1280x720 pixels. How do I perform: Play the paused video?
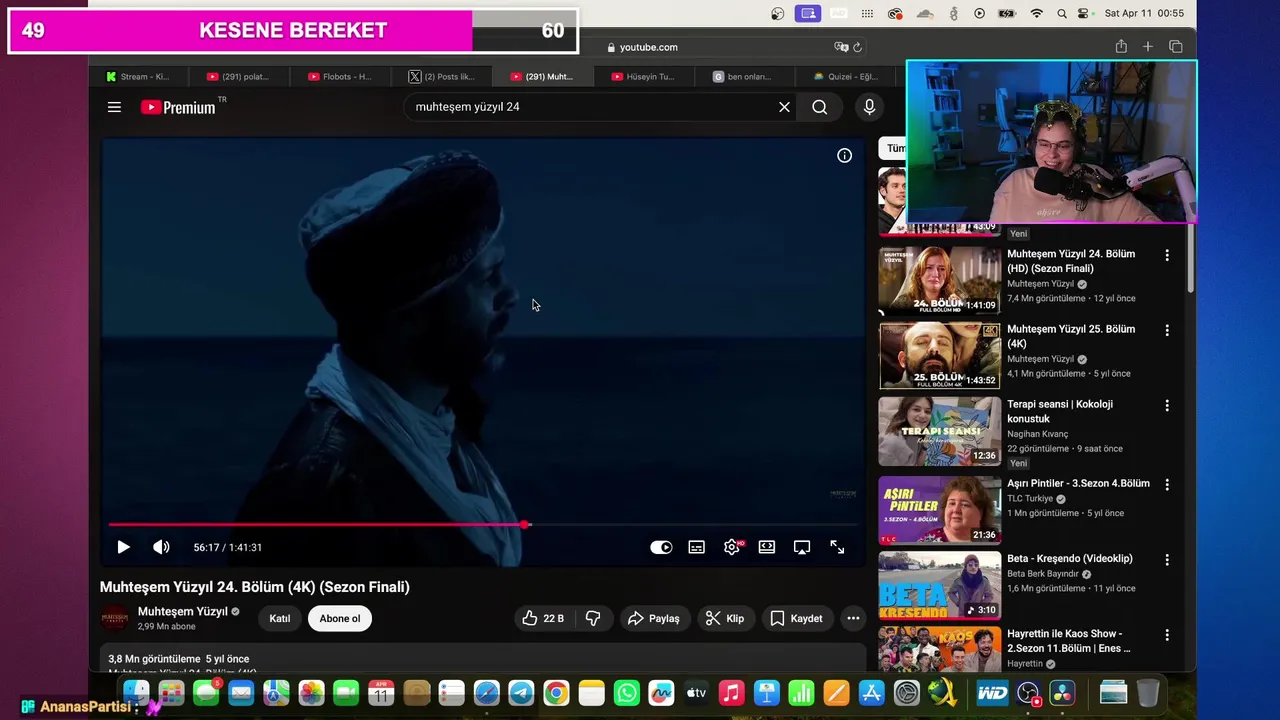123,547
